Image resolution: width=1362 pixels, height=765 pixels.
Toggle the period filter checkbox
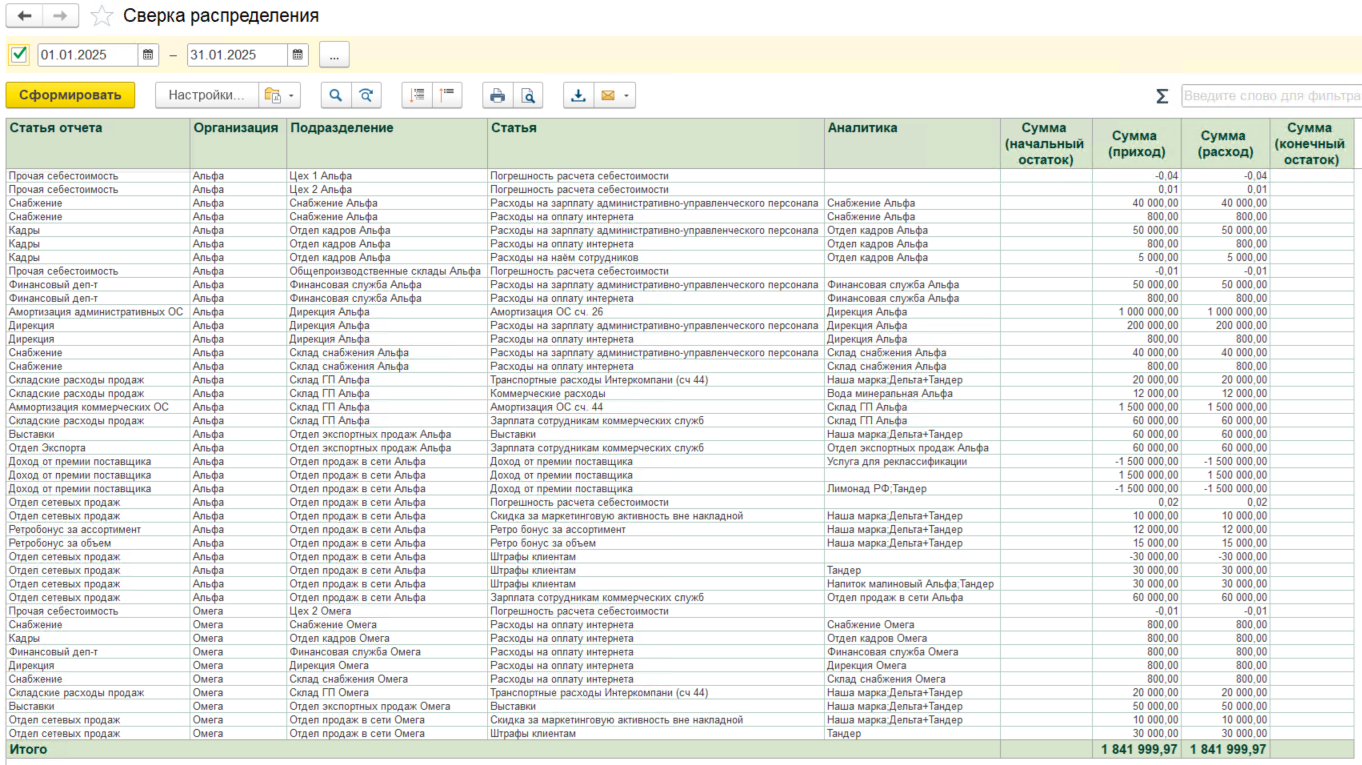pyautogui.click(x=19, y=55)
